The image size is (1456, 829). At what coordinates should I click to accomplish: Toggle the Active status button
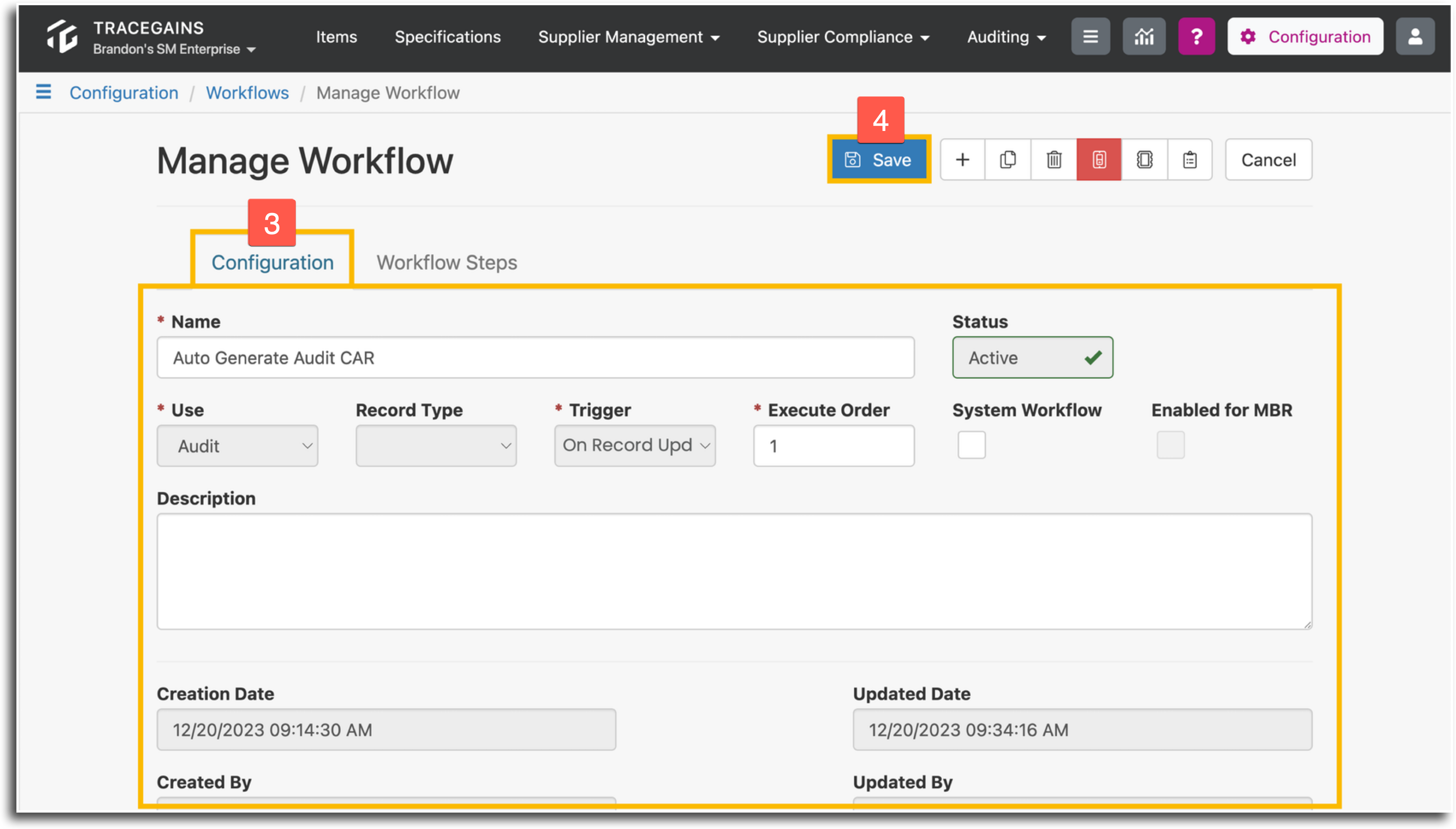click(x=1032, y=357)
